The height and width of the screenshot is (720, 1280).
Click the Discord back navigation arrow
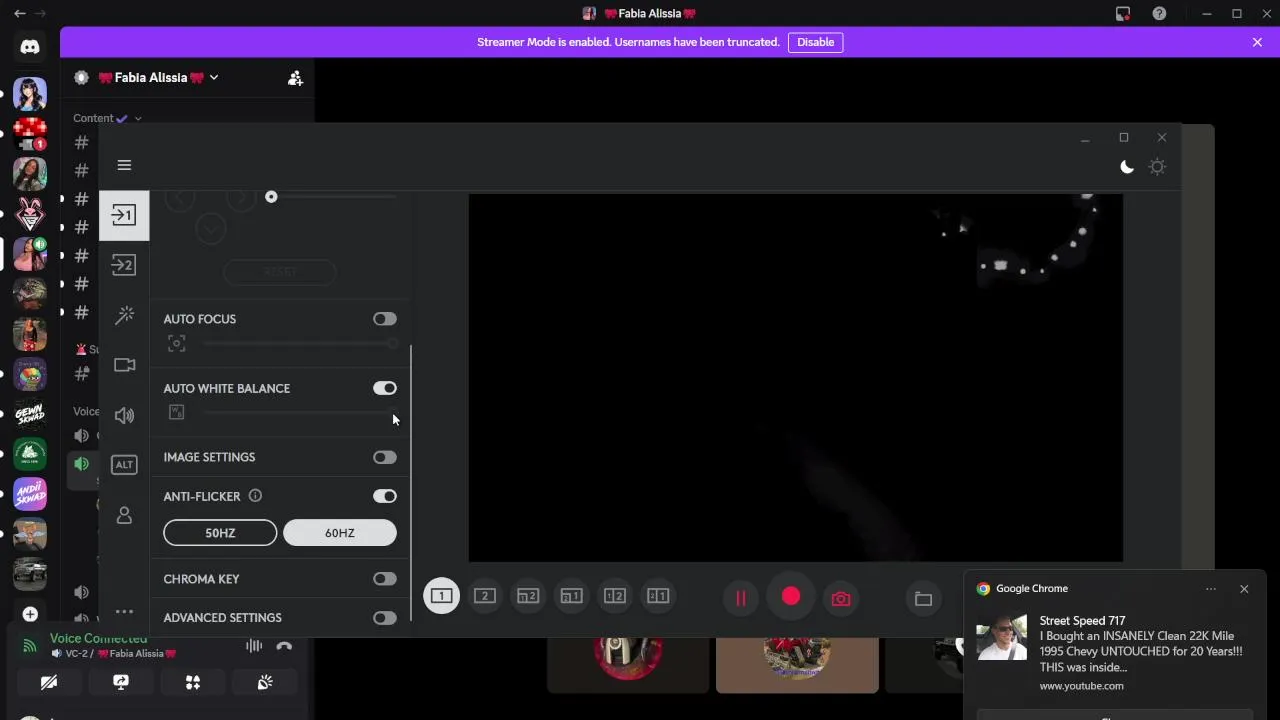[20, 14]
